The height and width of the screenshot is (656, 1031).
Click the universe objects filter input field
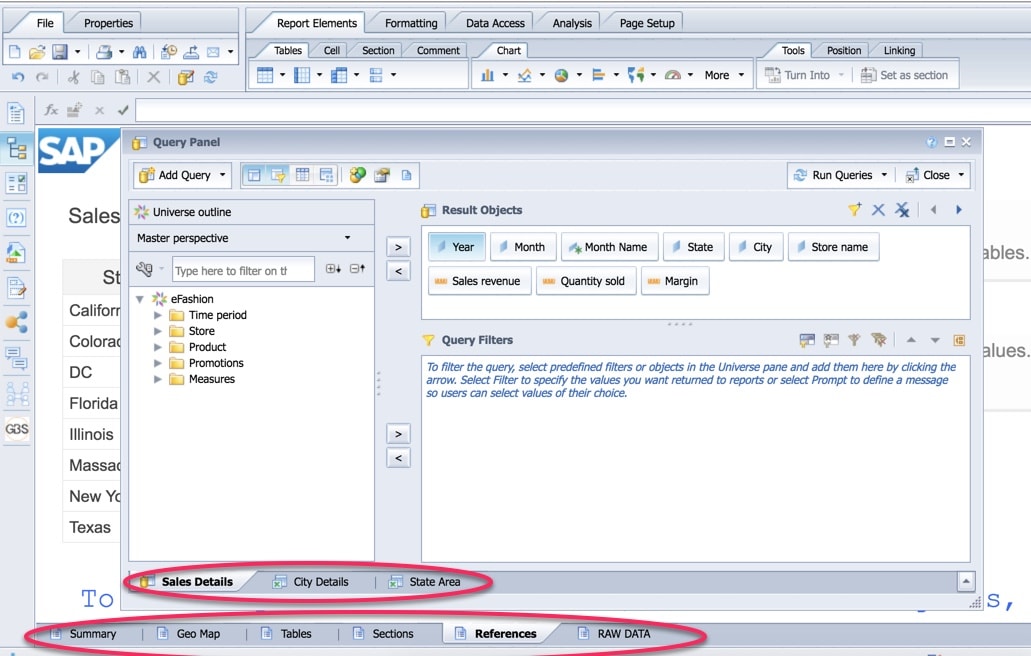243,270
